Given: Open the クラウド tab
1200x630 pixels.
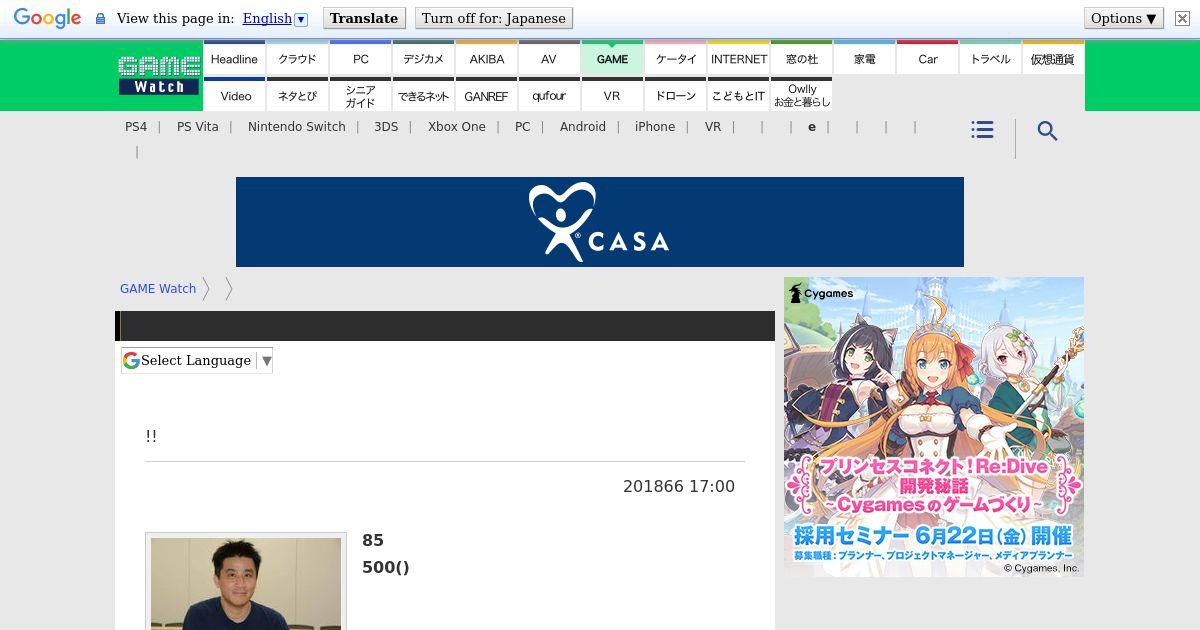Looking at the screenshot, I should pyautogui.click(x=297, y=59).
